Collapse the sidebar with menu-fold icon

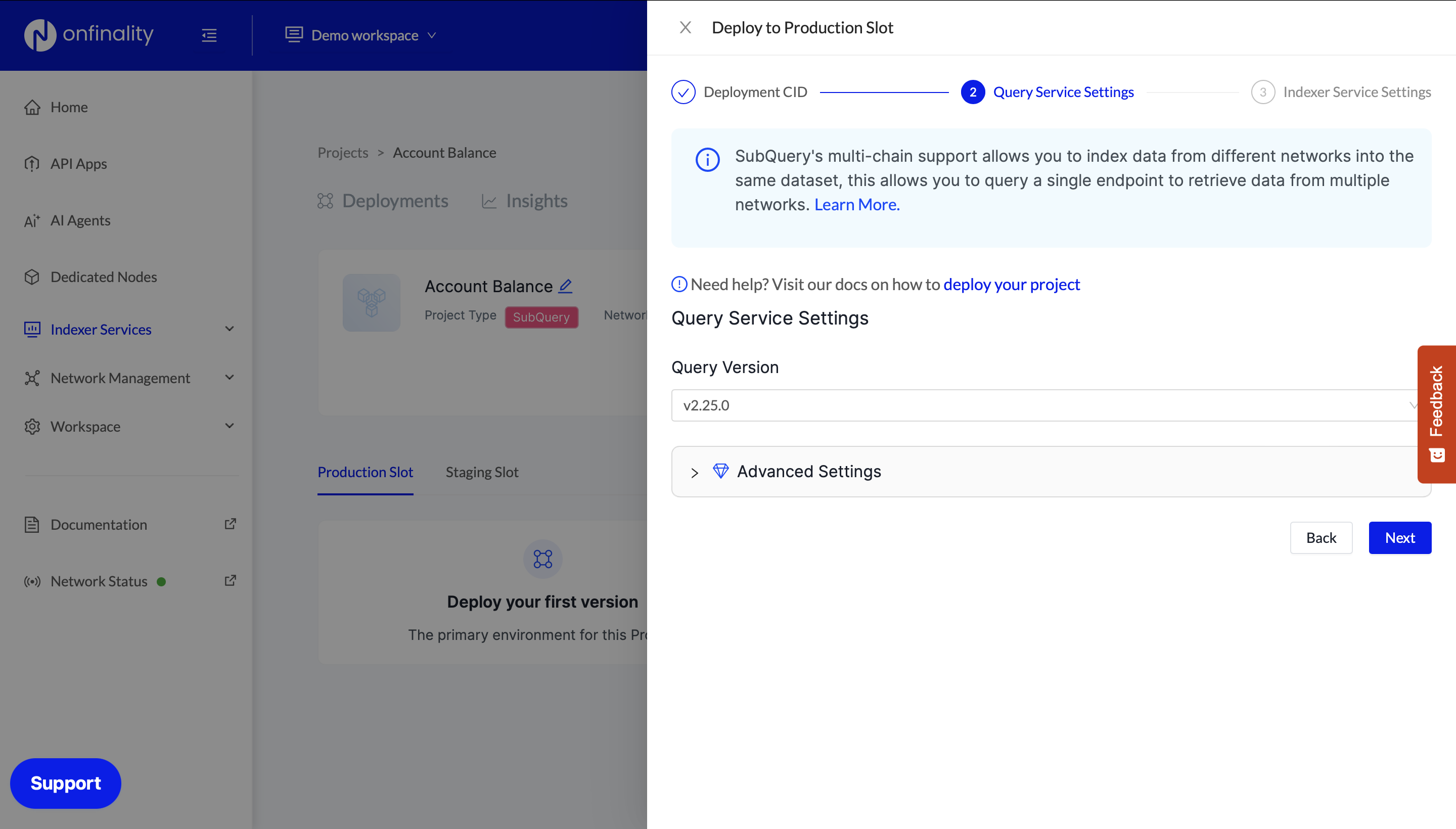[209, 35]
